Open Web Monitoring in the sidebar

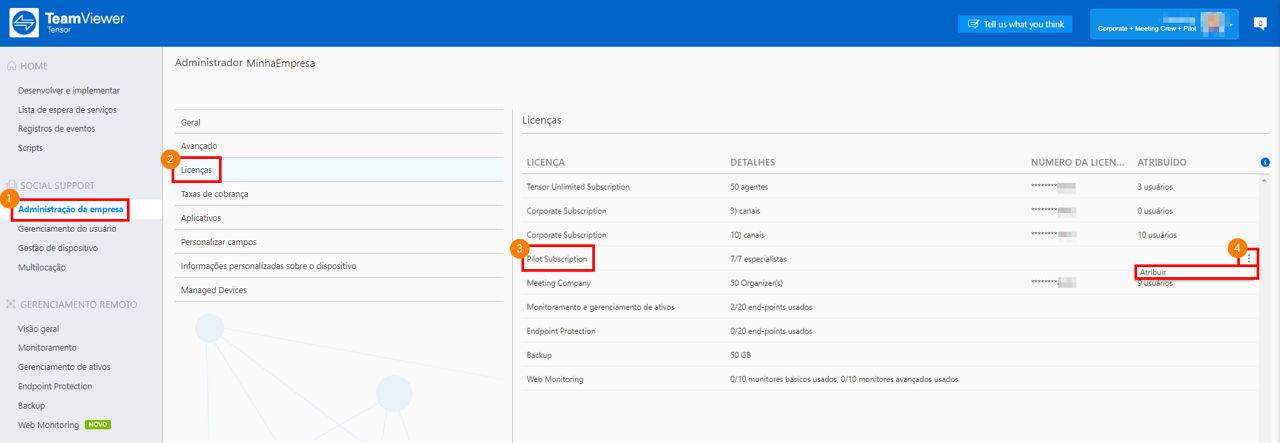coord(48,425)
